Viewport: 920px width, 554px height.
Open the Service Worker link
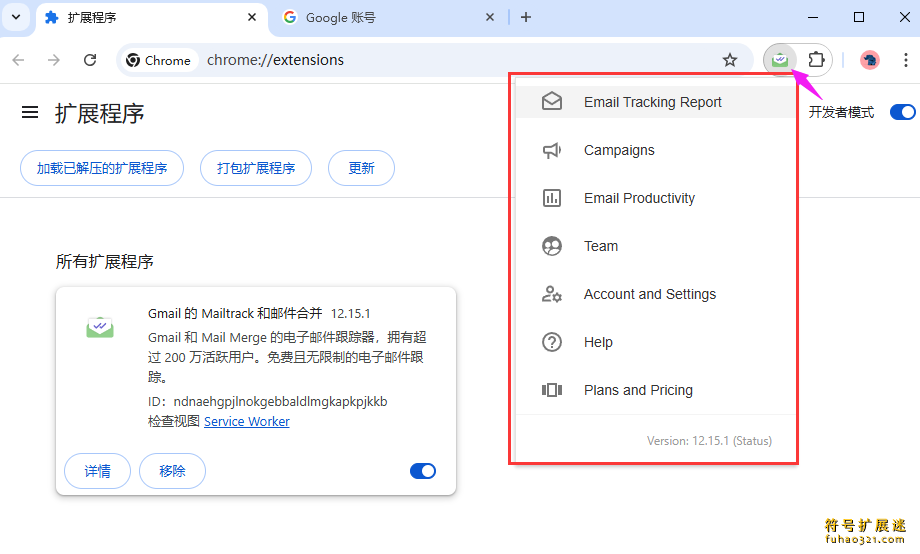246,421
